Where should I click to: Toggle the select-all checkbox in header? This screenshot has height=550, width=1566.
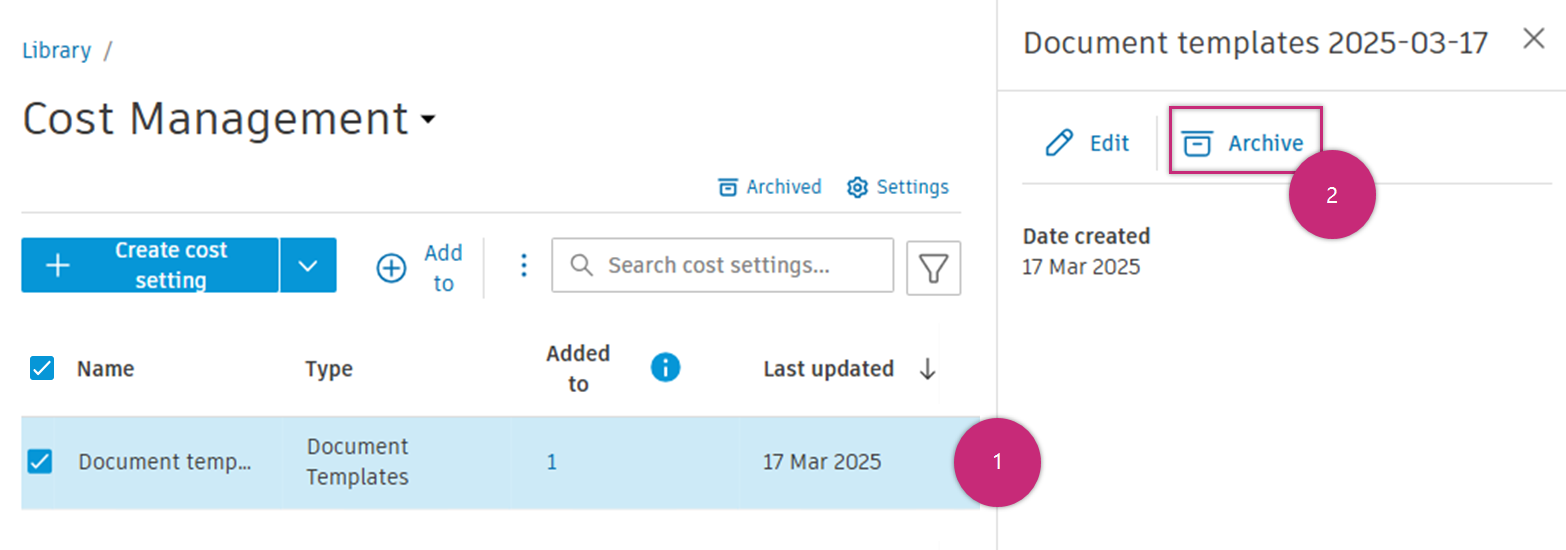click(41, 368)
